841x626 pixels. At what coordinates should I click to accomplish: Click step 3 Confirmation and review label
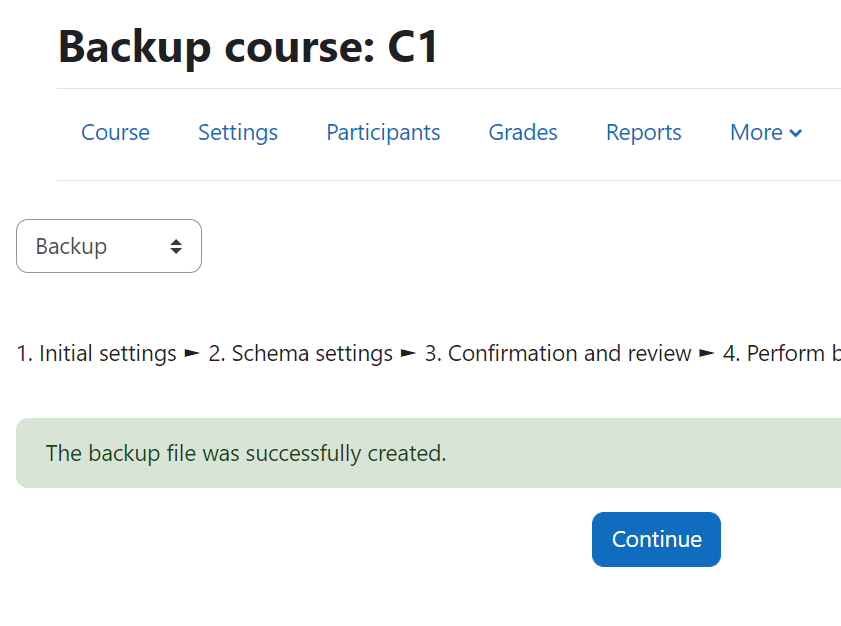click(558, 353)
